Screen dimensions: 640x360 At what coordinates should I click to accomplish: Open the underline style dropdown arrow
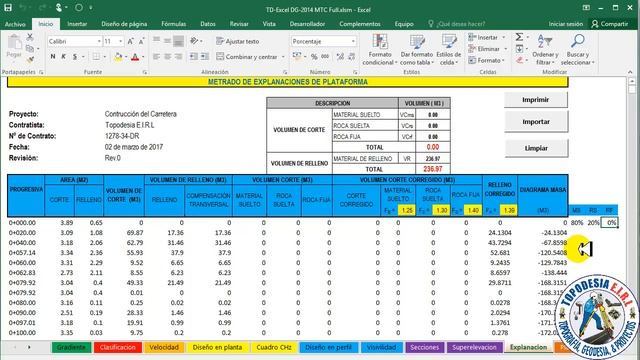[x=83, y=57]
